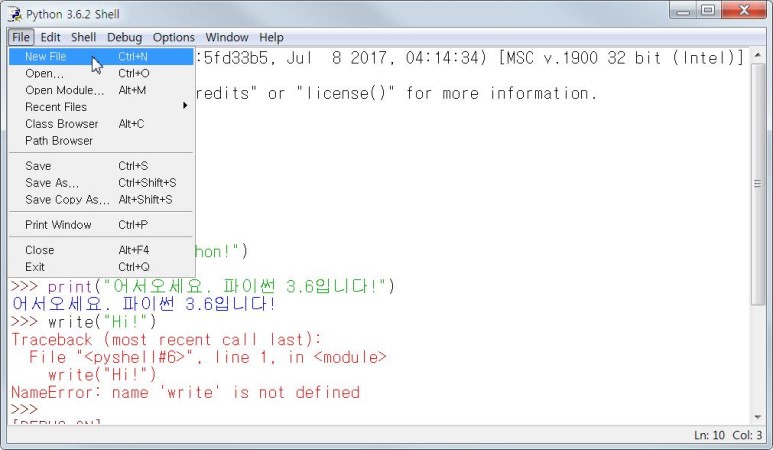Open the Shell menu
This screenshot has width=773, height=450.
point(83,37)
